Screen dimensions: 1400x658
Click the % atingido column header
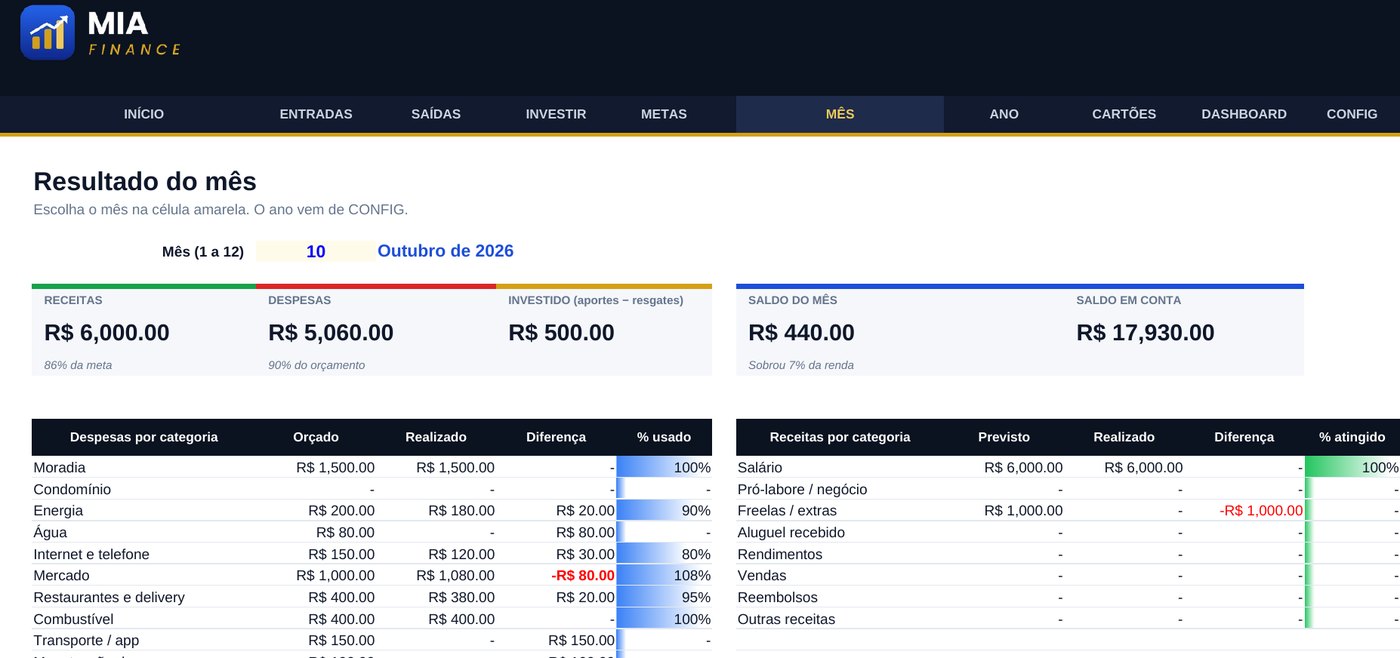tap(1352, 437)
